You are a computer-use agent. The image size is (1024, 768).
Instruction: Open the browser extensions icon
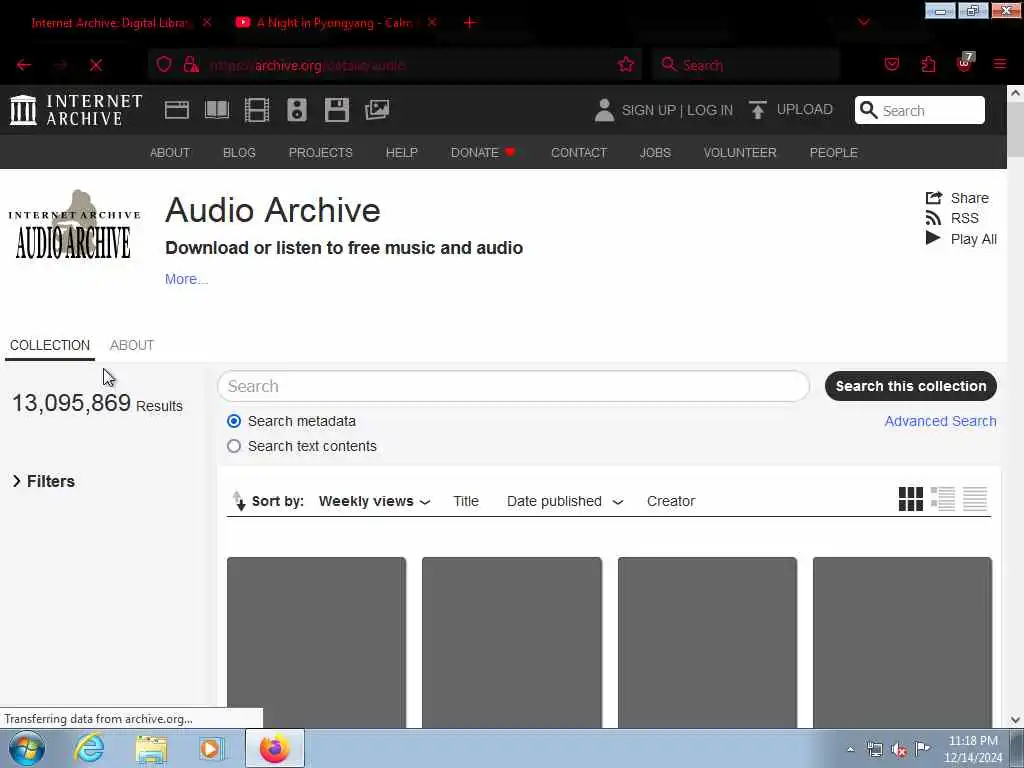(x=928, y=64)
